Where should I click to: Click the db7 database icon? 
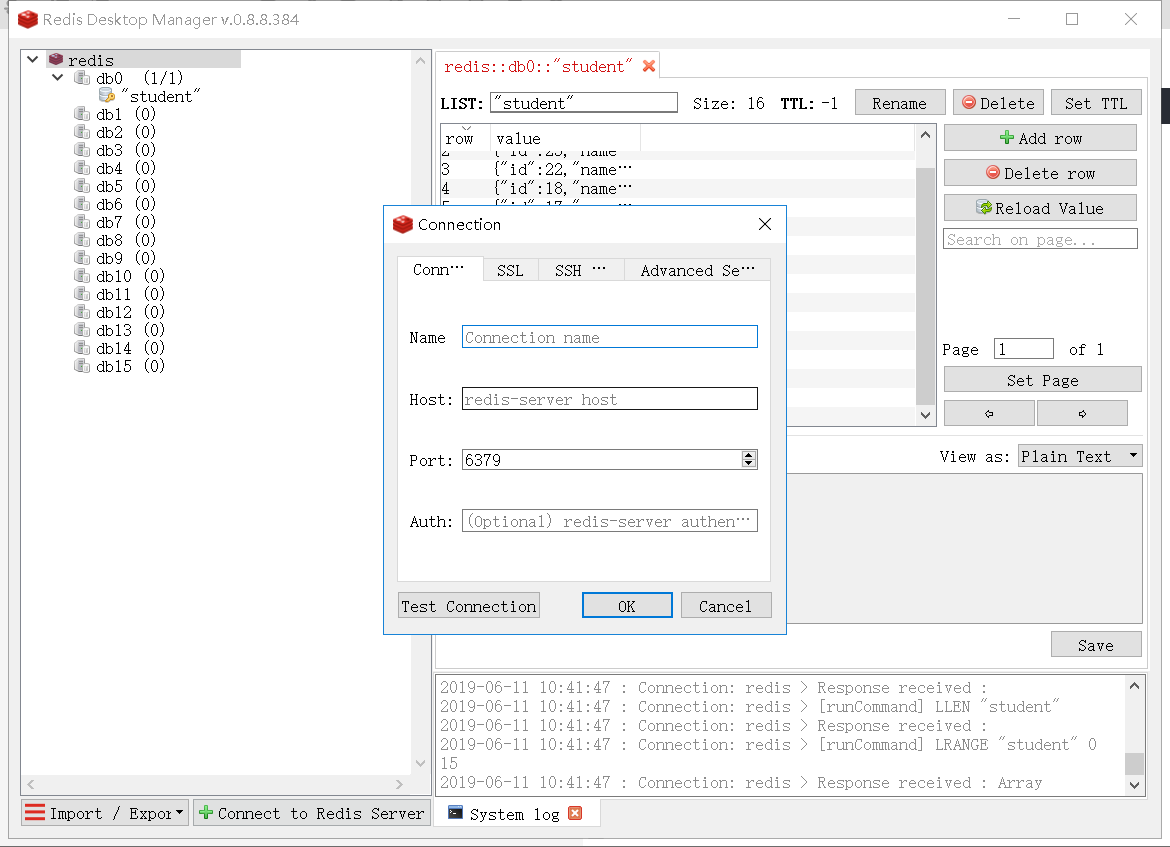click(x=82, y=222)
